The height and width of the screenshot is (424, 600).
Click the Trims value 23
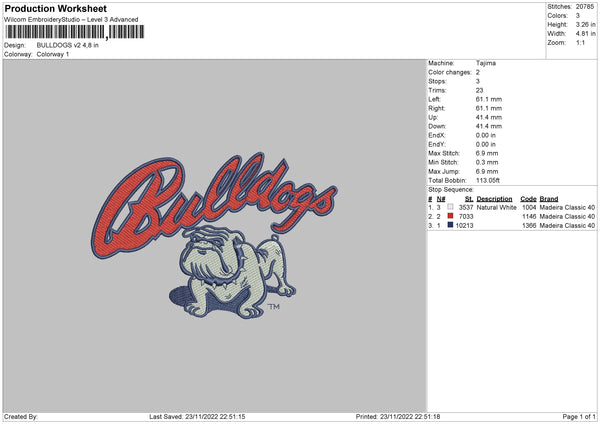click(479, 90)
